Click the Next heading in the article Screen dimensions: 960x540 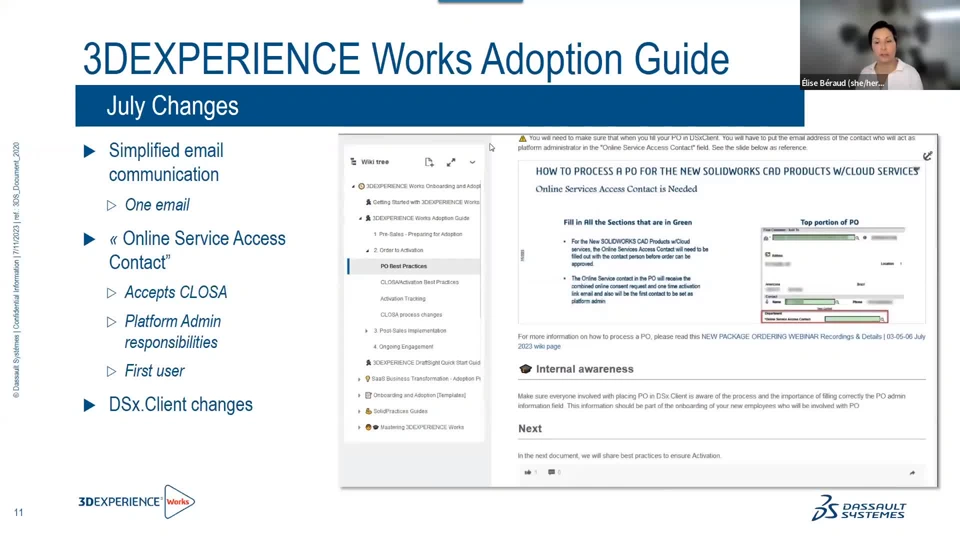(530, 429)
